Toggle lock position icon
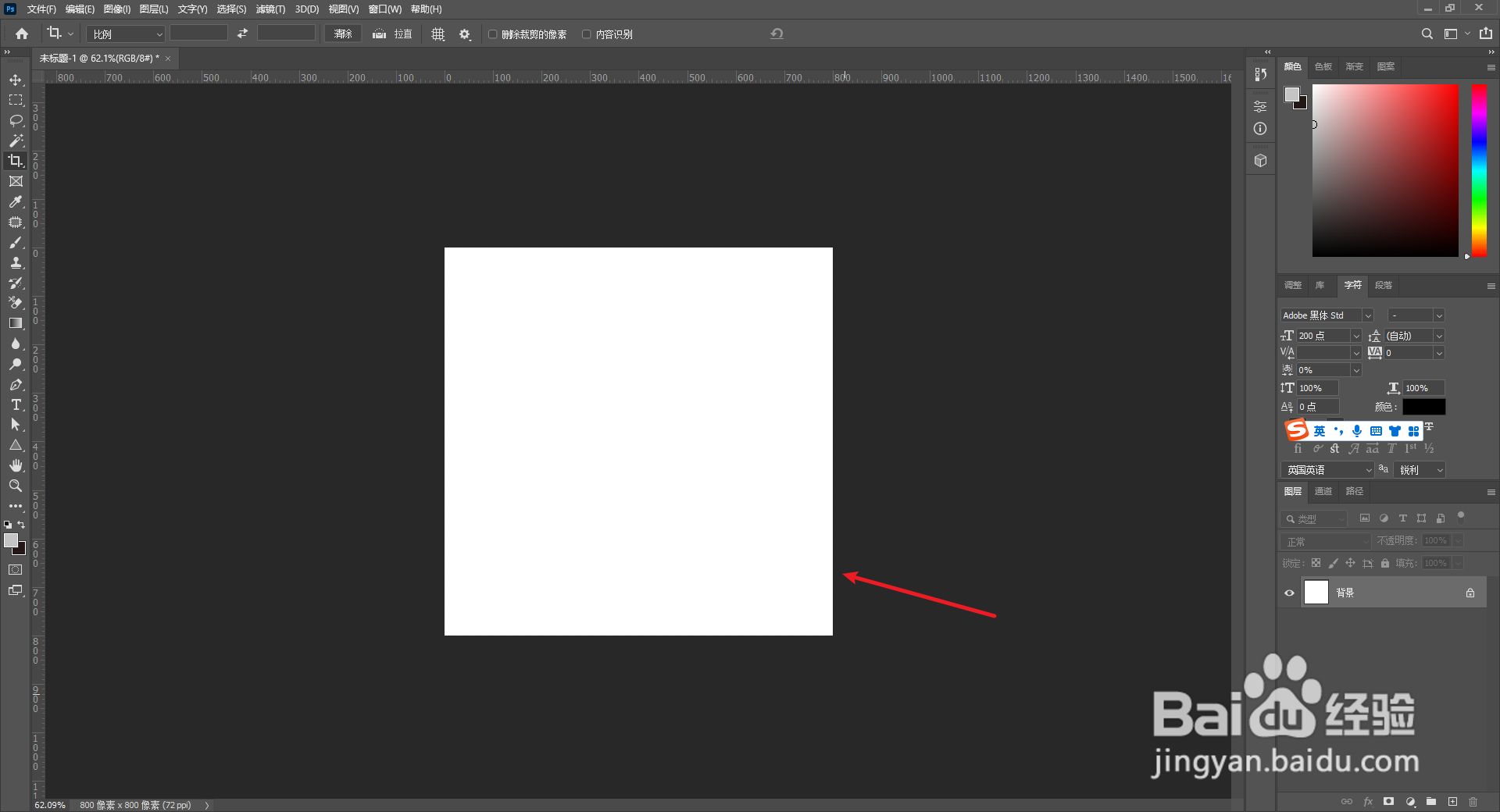Screen dimensions: 1500x812 (1351, 563)
